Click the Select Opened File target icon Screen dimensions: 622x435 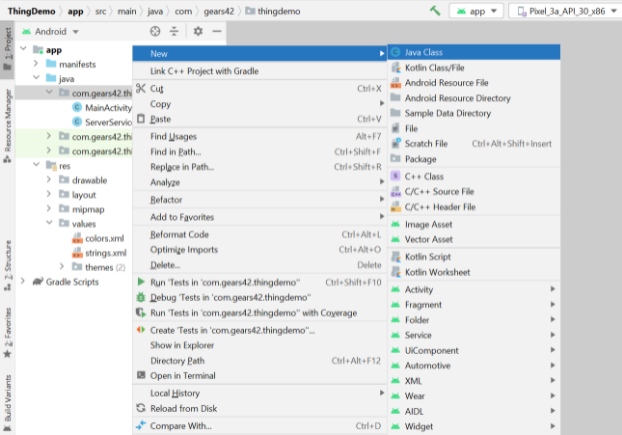tap(155, 31)
